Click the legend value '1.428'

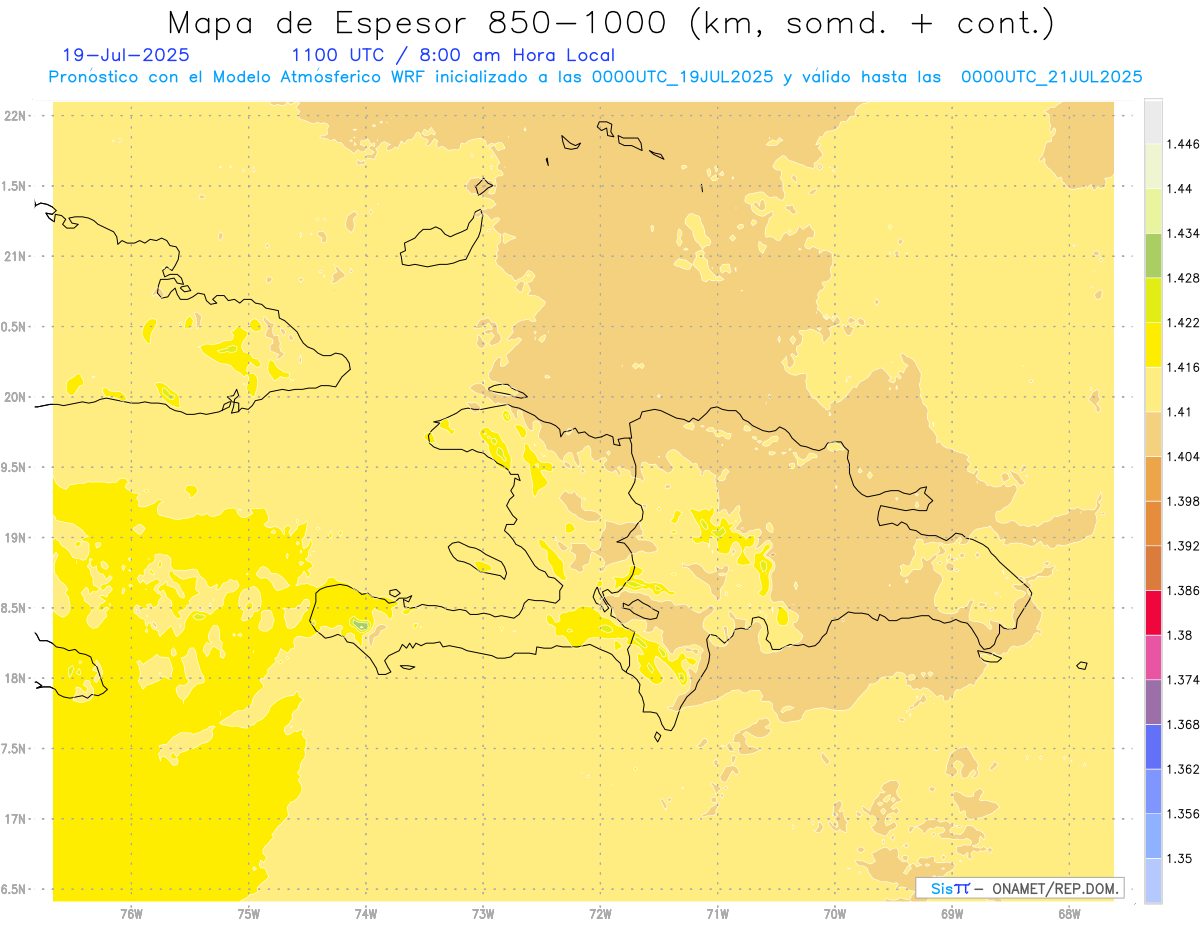[1183, 278]
